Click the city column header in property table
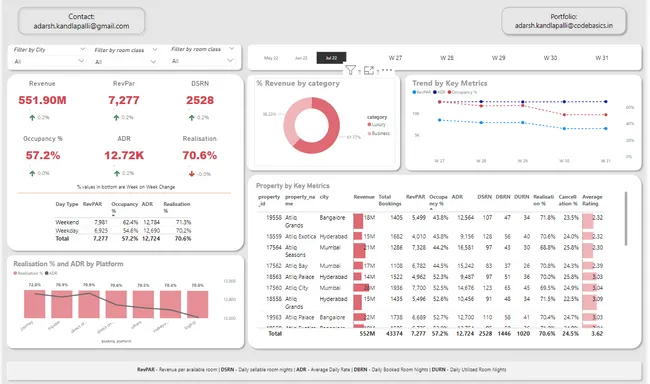Viewport: 650px width, 384px height. point(324,197)
